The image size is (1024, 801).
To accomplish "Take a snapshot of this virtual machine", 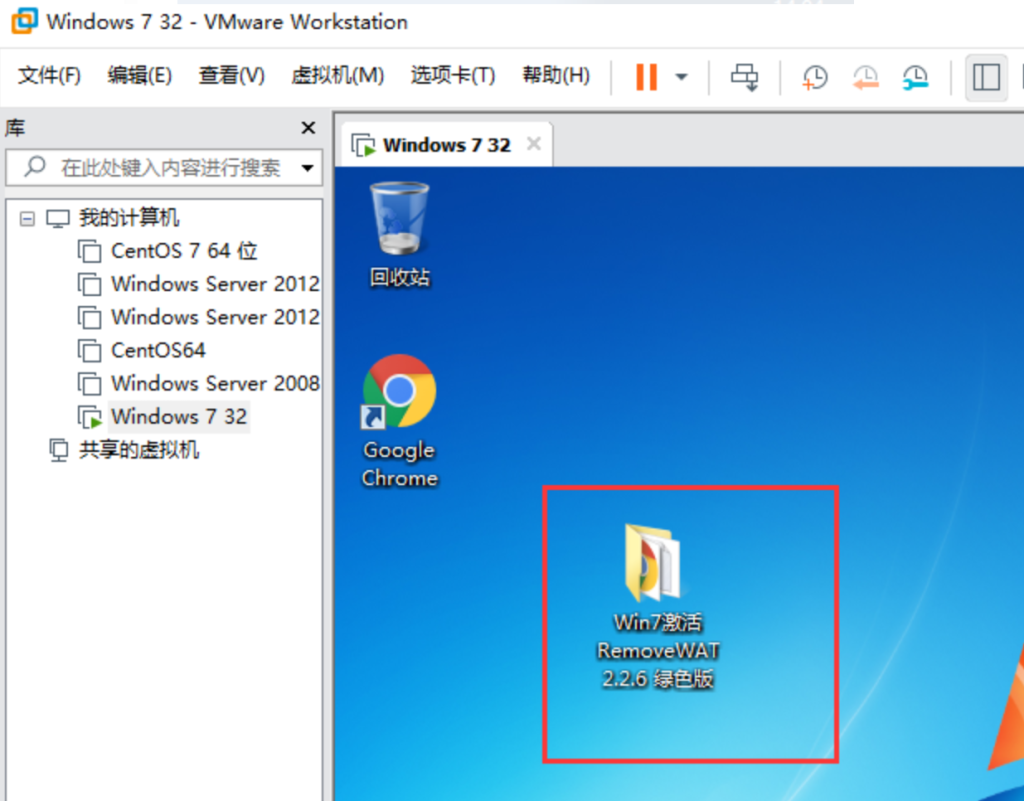I will 814,78.
